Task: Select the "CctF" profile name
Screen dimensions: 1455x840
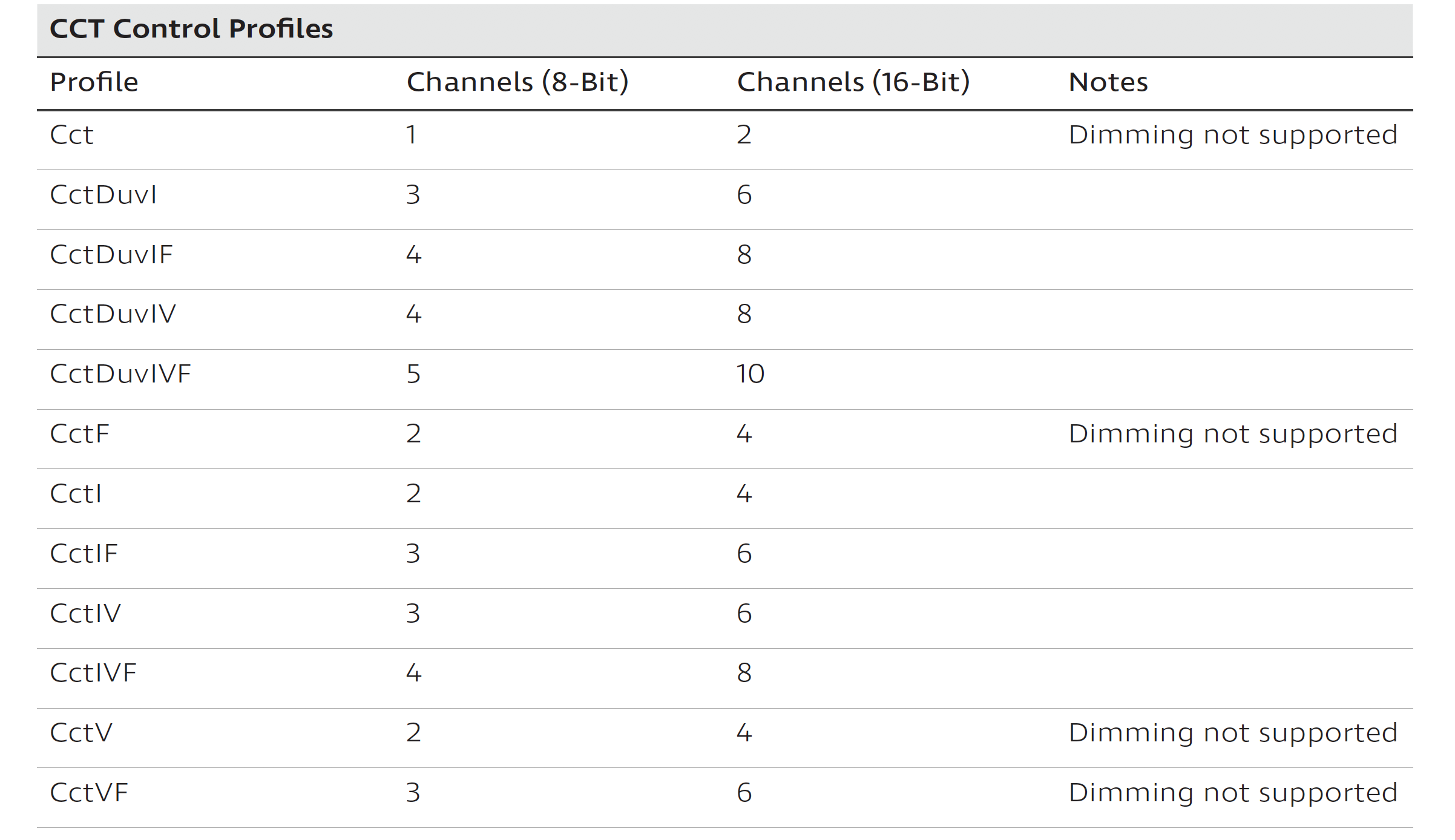Action: click(x=80, y=434)
